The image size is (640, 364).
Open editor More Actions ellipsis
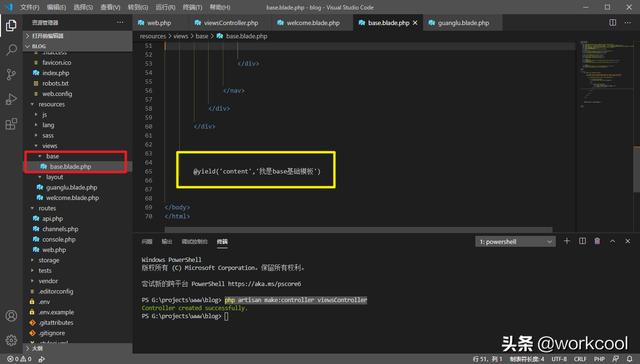(x=628, y=23)
